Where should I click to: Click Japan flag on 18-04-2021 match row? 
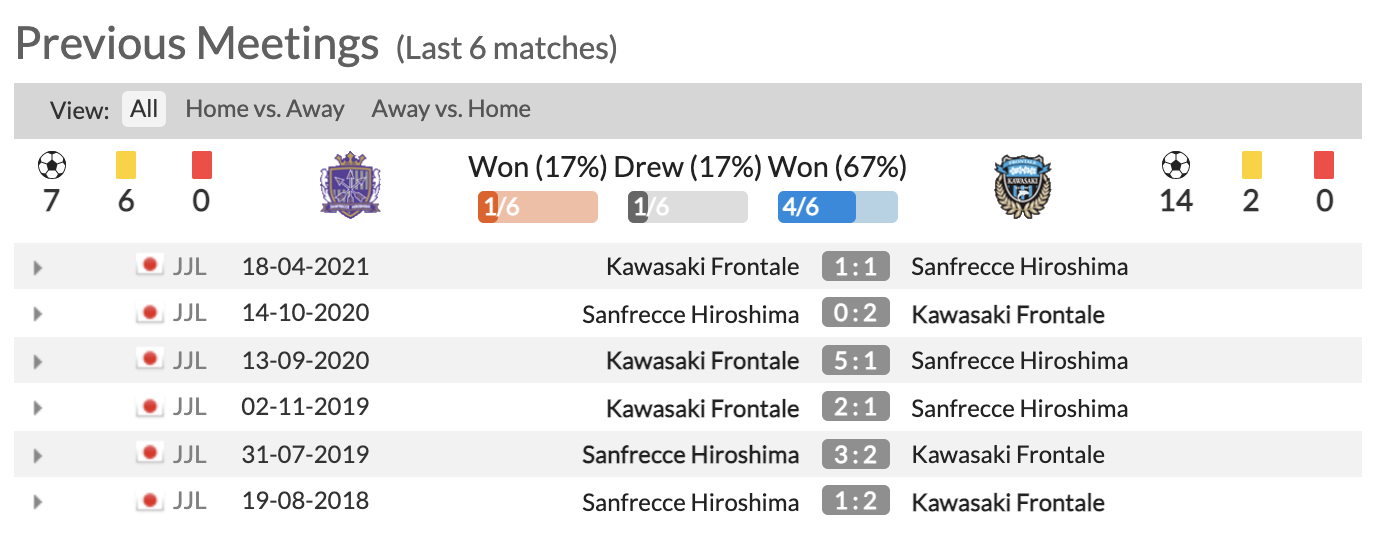(150, 266)
